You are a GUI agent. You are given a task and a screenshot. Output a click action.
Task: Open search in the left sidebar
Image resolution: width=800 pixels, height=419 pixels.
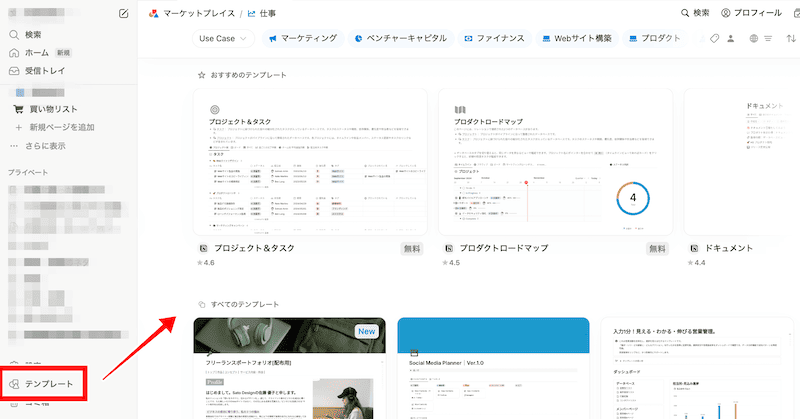[33, 34]
